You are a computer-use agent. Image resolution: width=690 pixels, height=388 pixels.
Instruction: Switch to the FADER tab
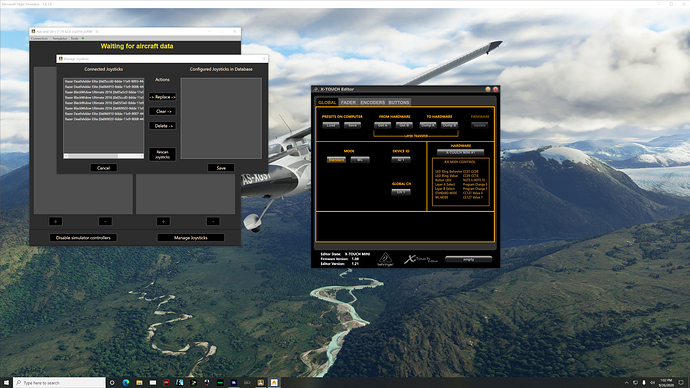(348, 102)
